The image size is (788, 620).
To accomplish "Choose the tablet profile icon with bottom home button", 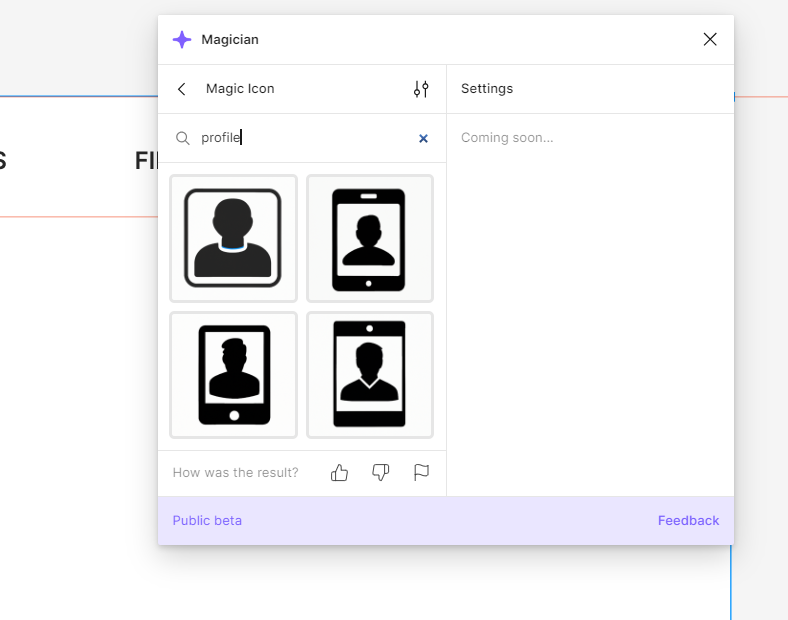I will click(x=233, y=375).
